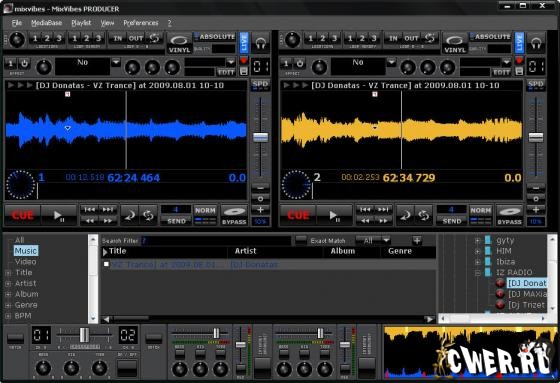The width and height of the screenshot is (560, 383).
Task: Skip to next track on deck 1
Action: 108,210
